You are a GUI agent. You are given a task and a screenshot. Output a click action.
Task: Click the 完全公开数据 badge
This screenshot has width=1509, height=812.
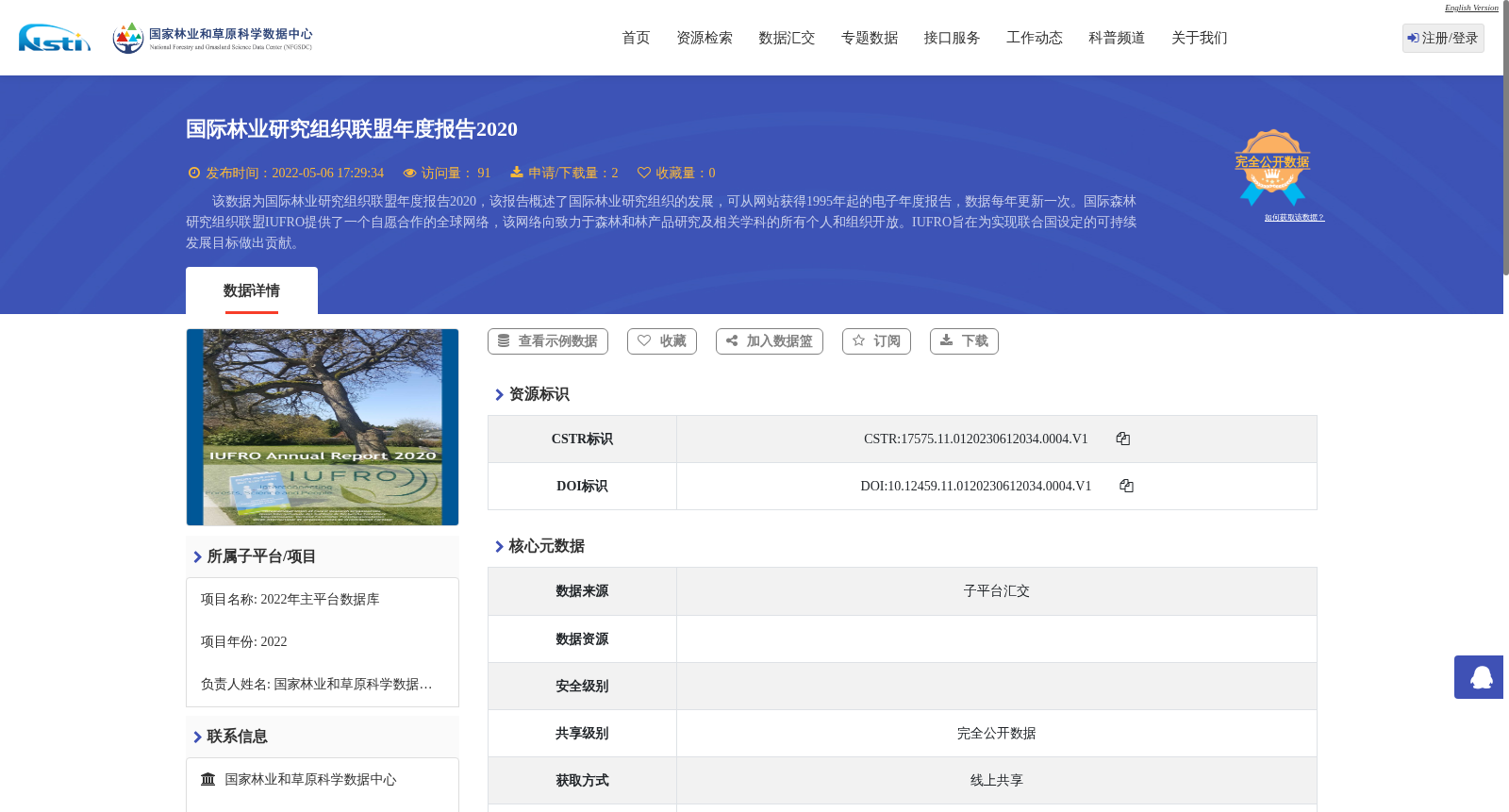[1272, 167]
